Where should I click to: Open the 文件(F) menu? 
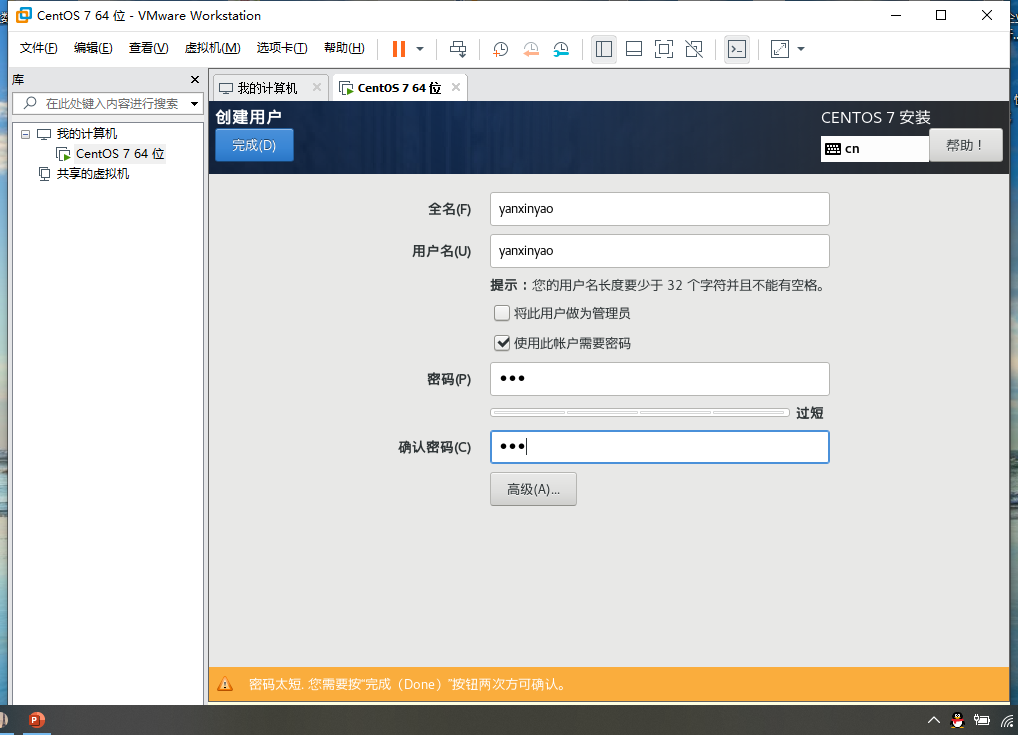point(38,48)
